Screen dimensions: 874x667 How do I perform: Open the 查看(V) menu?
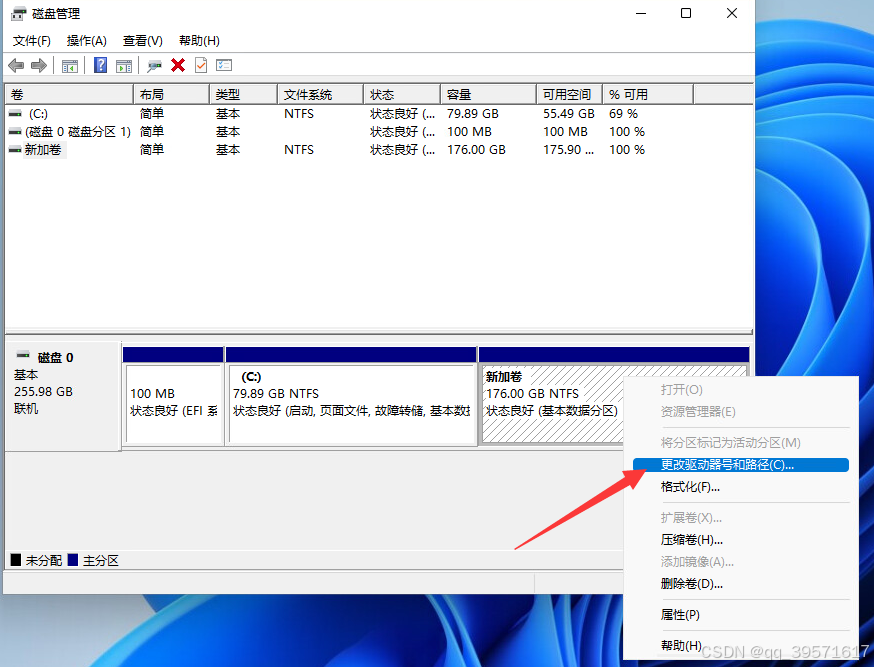pyautogui.click(x=143, y=41)
